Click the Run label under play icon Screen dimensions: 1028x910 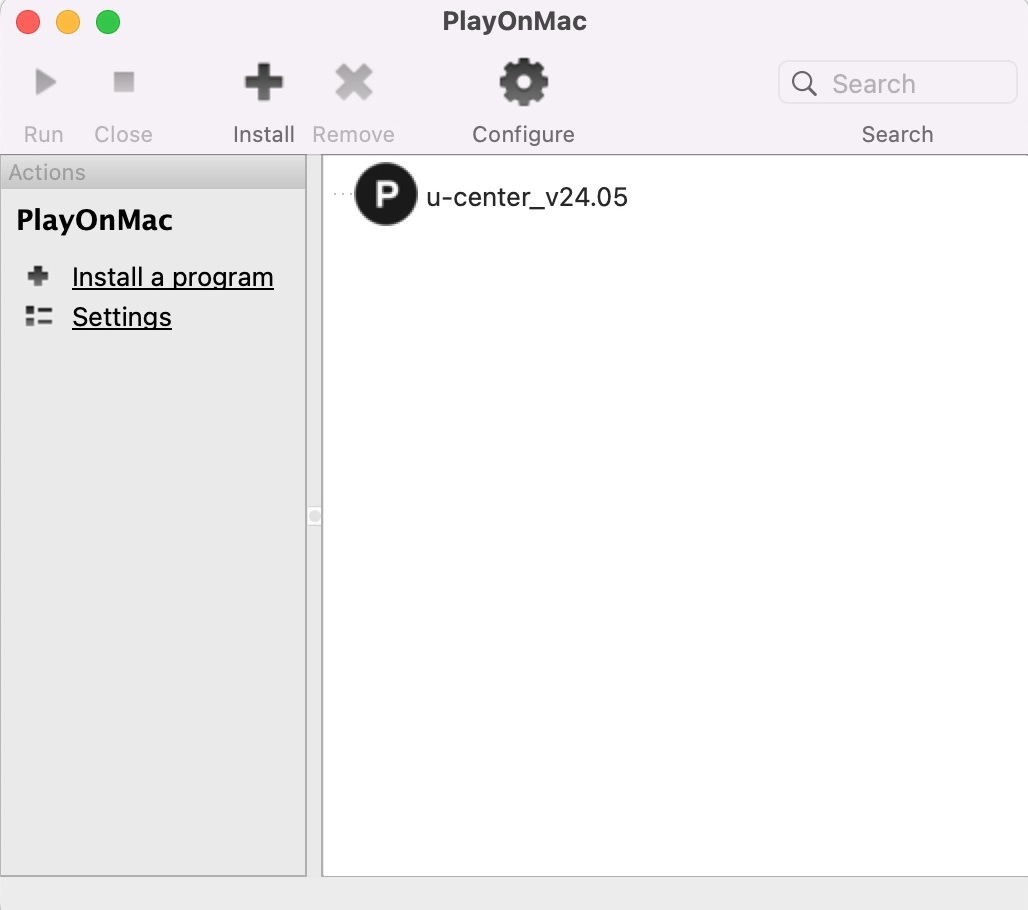pos(44,134)
